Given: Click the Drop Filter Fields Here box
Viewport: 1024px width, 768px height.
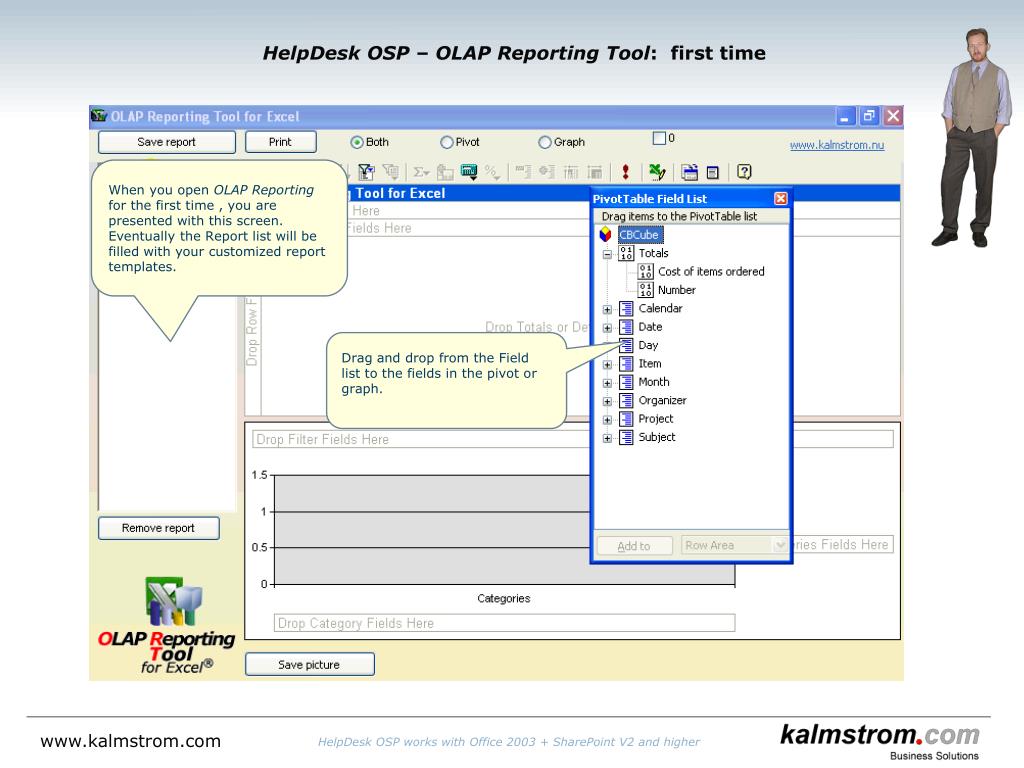Looking at the screenshot, I should point(421,440).
